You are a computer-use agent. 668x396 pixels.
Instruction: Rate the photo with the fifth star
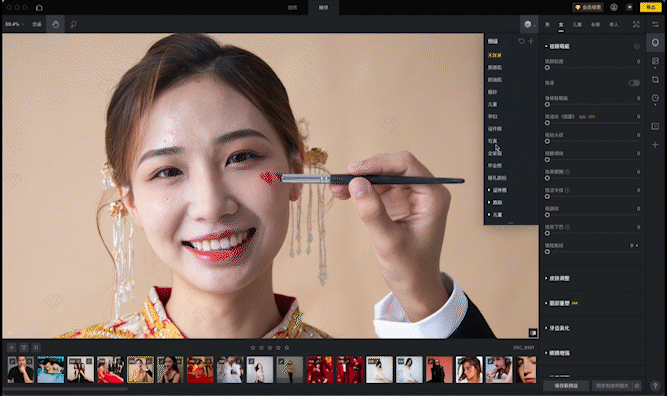286,347
